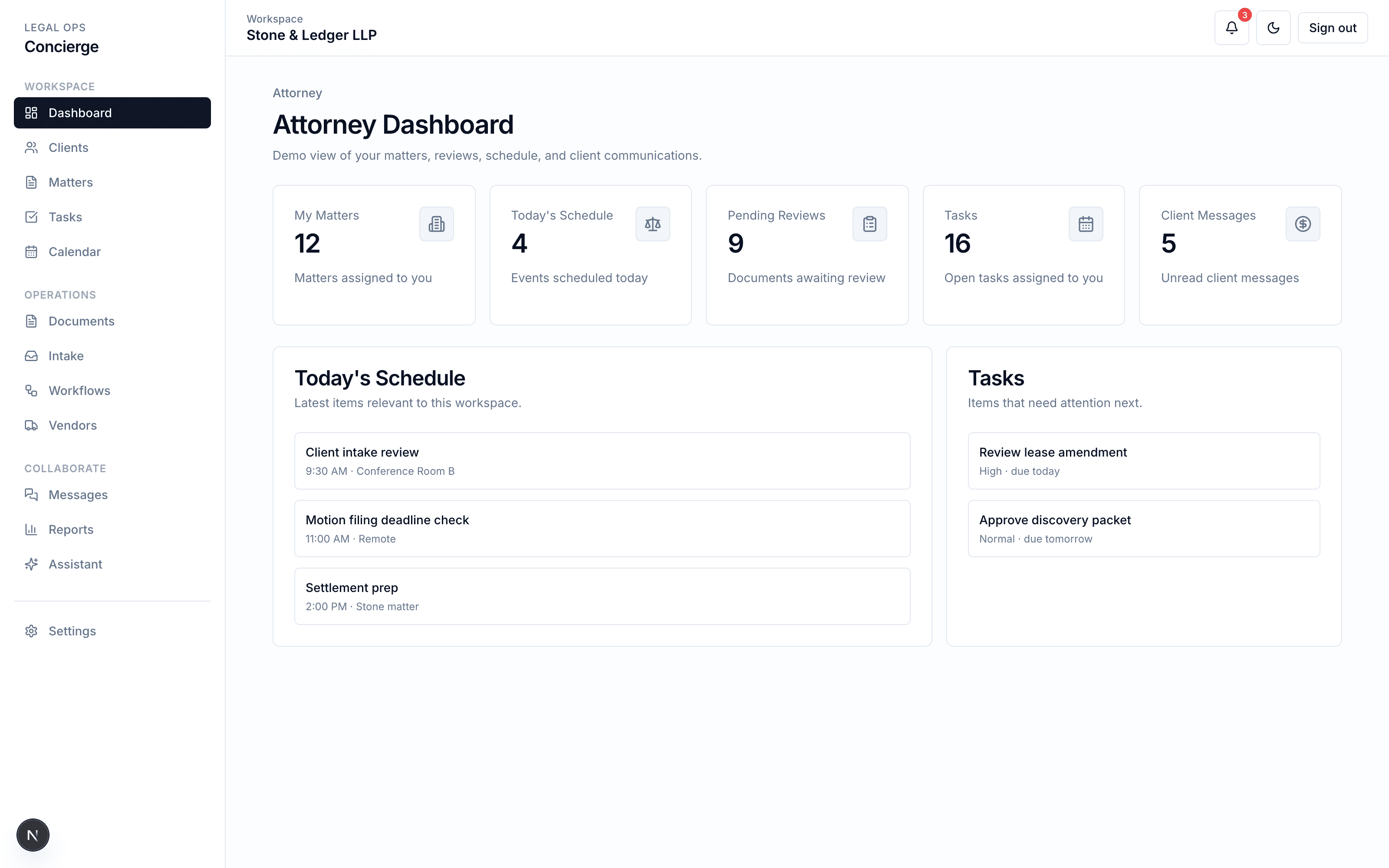1389x868 pixels.
Task: Open Vendors via its truck icon
Action: coord(31,425)
